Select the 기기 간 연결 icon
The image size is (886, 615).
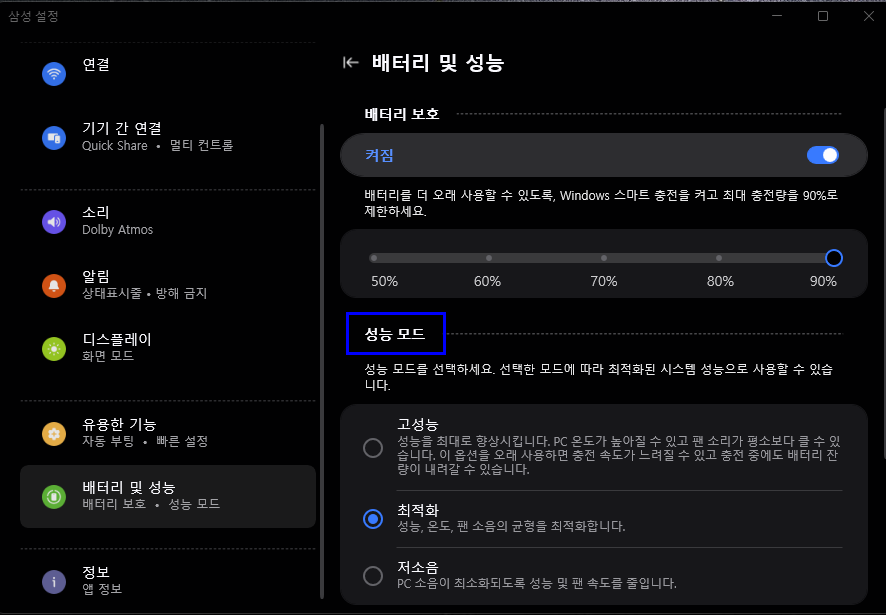pos(53,137)
